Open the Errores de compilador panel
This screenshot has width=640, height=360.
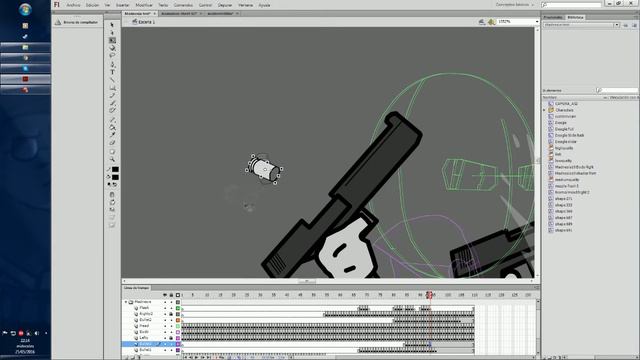click(77, 22)
